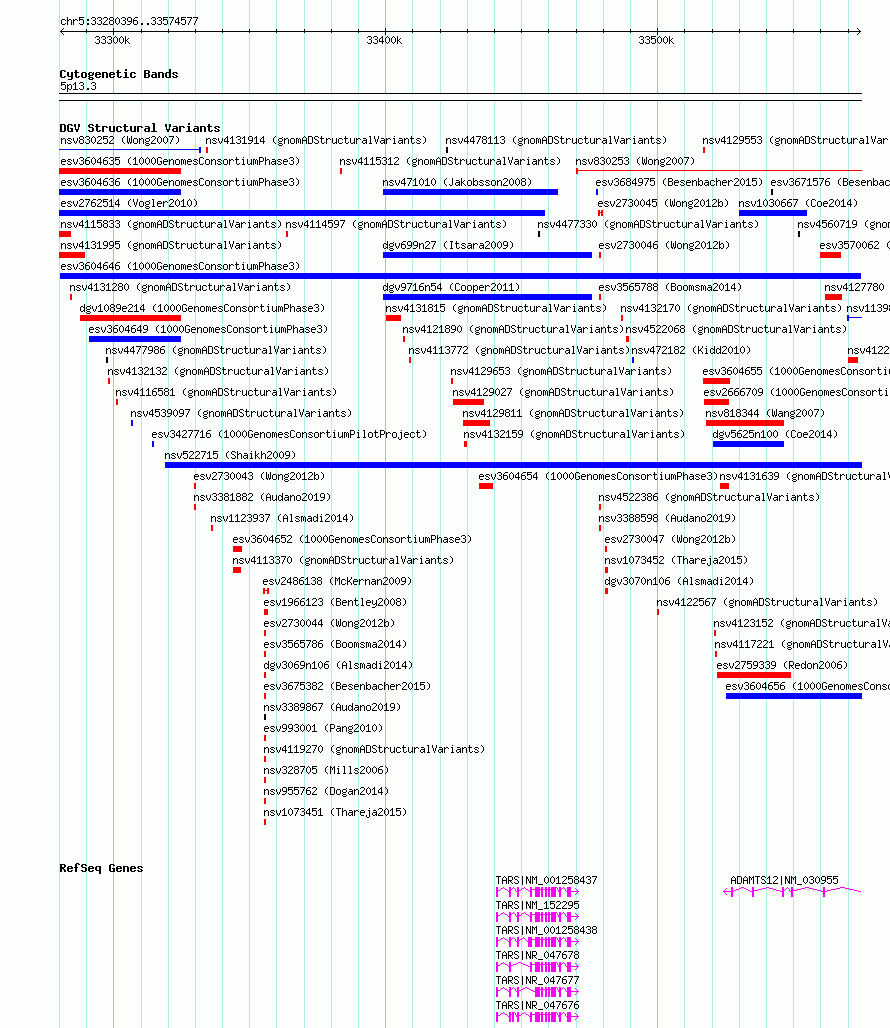The image size is (890, 1028).
Task: Click the esv1966123 (Bentley2008) label
Action: point(336,602)
